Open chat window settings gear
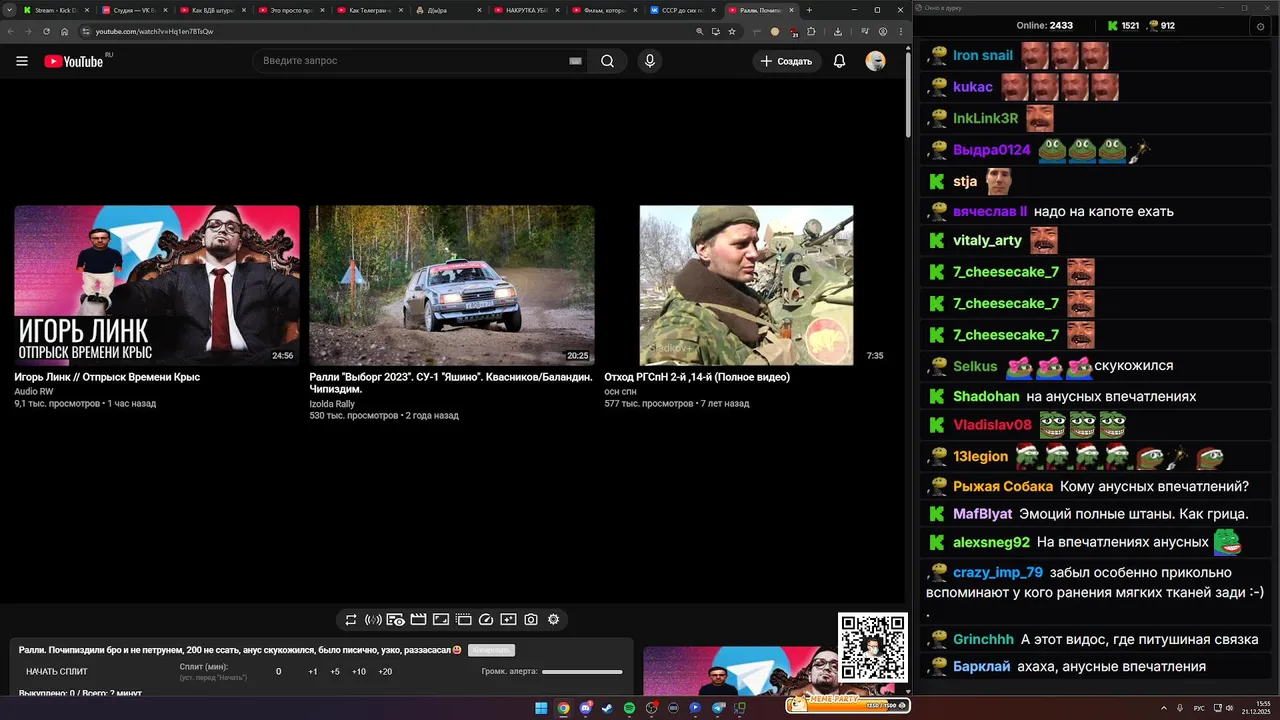 click(1260, 26)
